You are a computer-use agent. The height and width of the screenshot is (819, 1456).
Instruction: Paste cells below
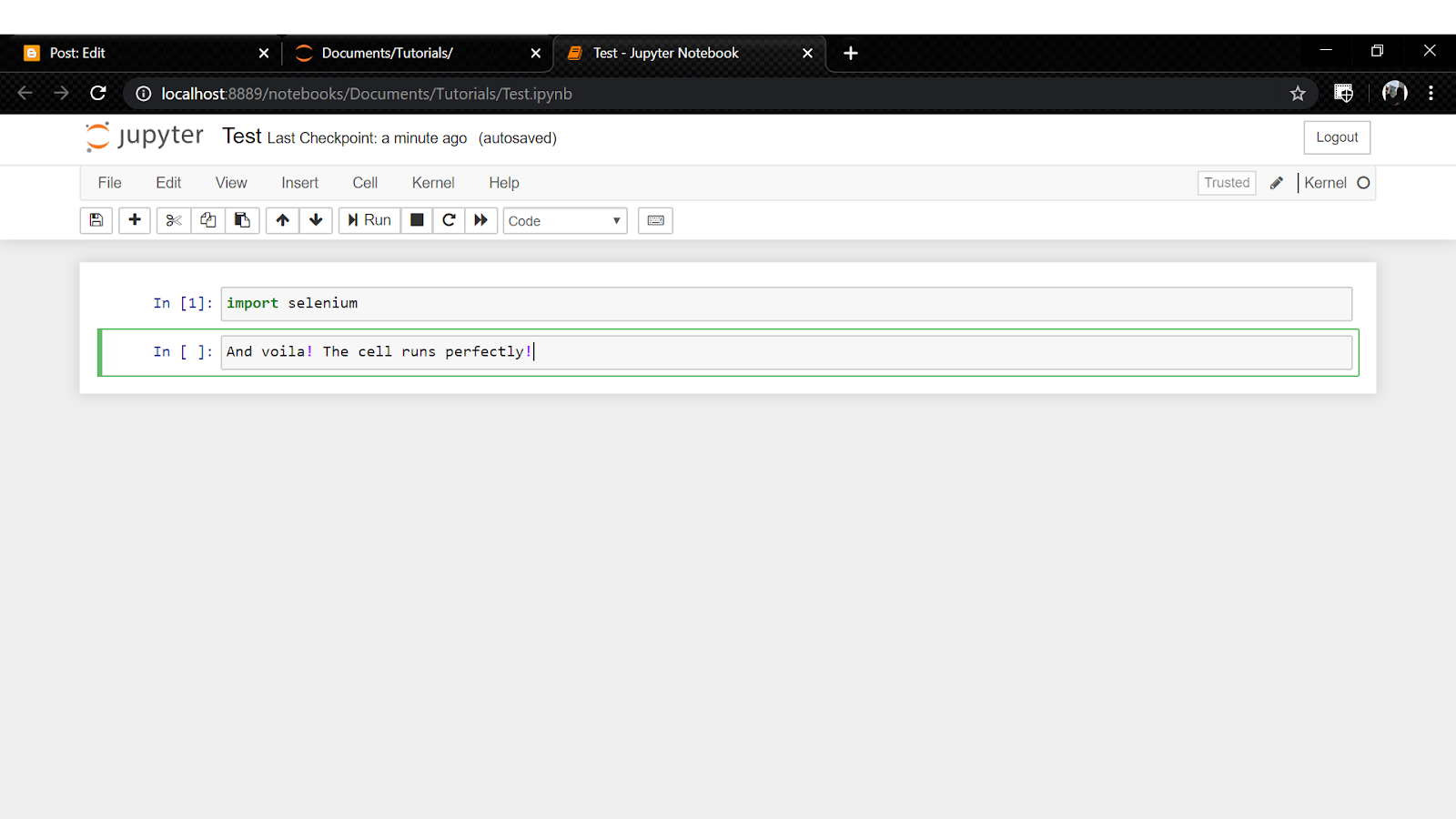click(242, 220)
